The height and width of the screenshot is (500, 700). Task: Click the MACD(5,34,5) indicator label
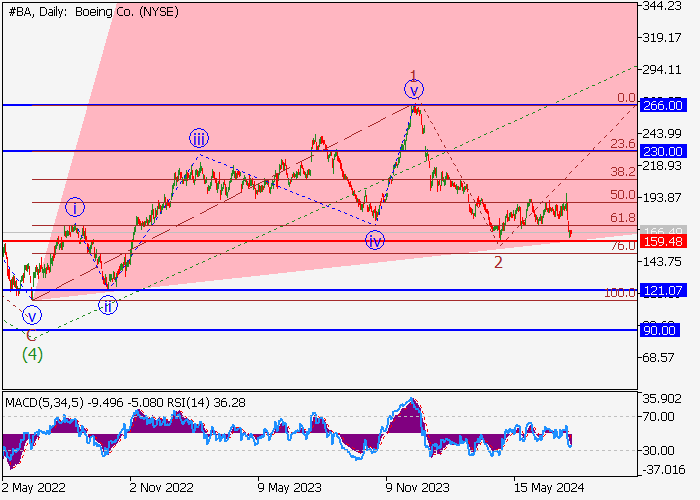click(x=44, y=403)
